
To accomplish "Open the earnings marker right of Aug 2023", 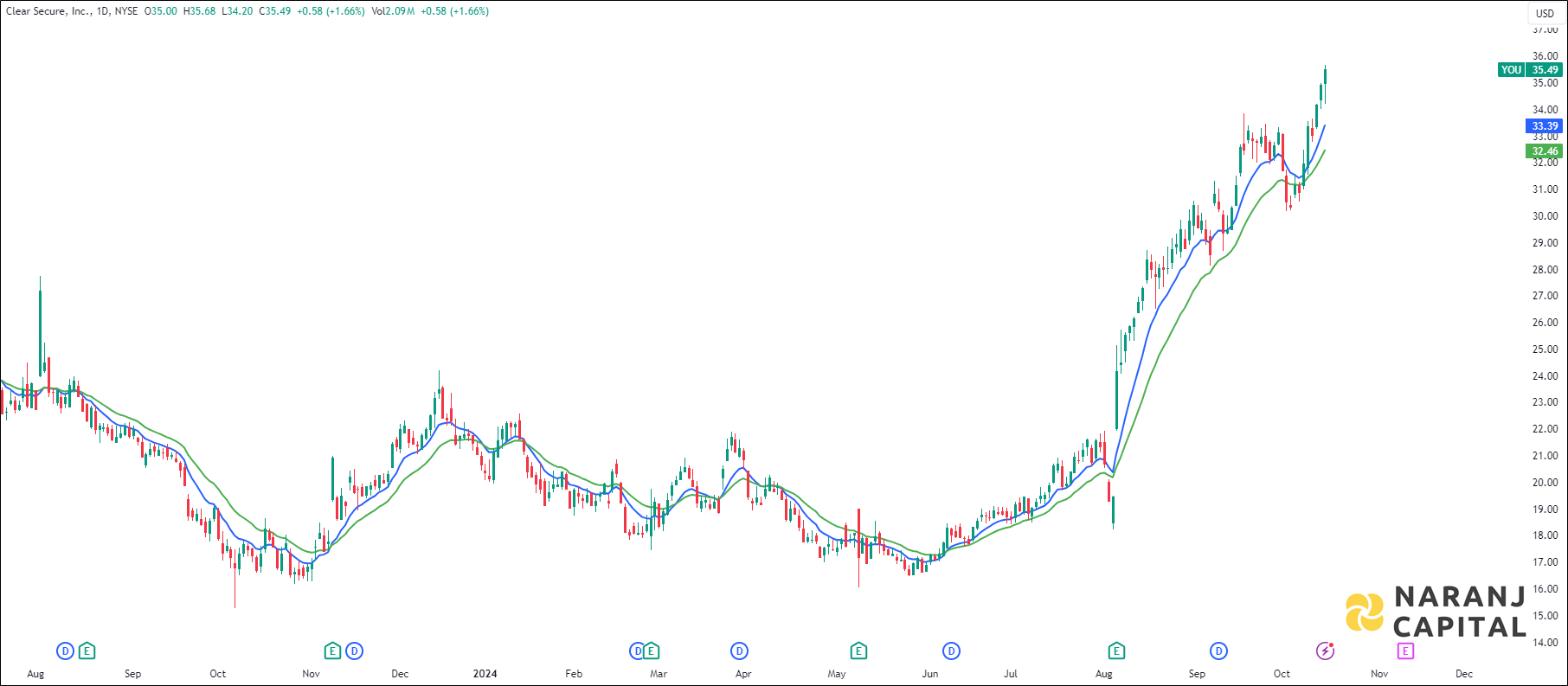I will 87,651.
